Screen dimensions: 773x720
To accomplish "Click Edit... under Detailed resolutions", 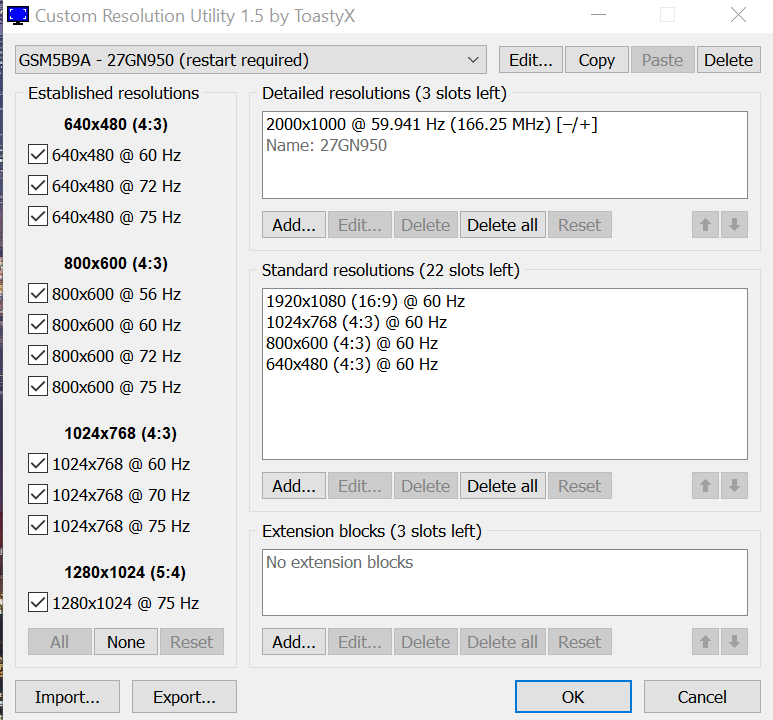I will (360, 225).
